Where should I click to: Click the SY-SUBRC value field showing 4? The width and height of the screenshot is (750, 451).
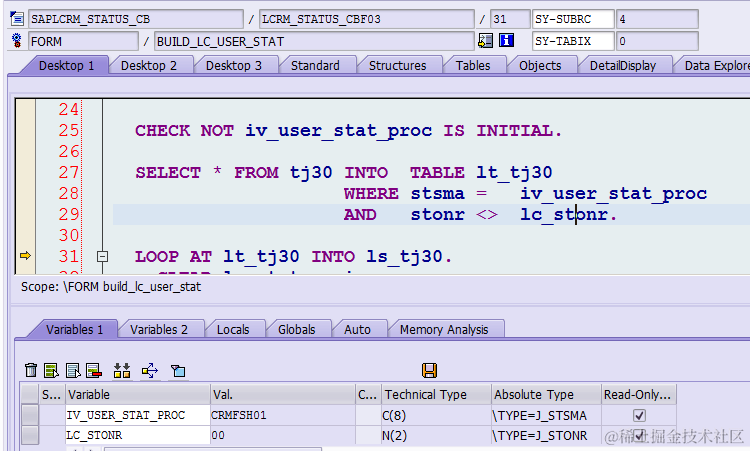657,19
